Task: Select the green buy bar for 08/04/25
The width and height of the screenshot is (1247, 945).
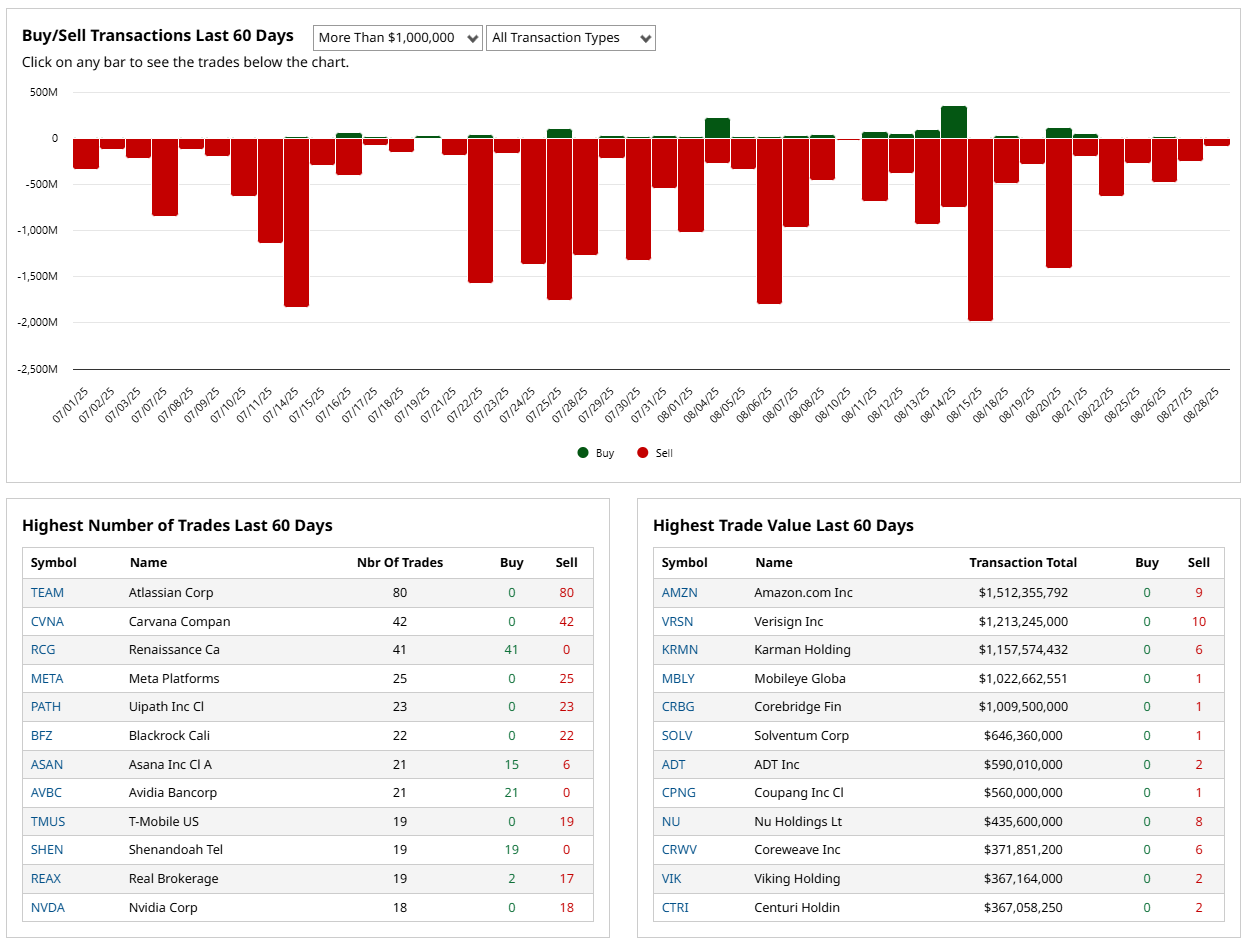Action: pos(717,128)
